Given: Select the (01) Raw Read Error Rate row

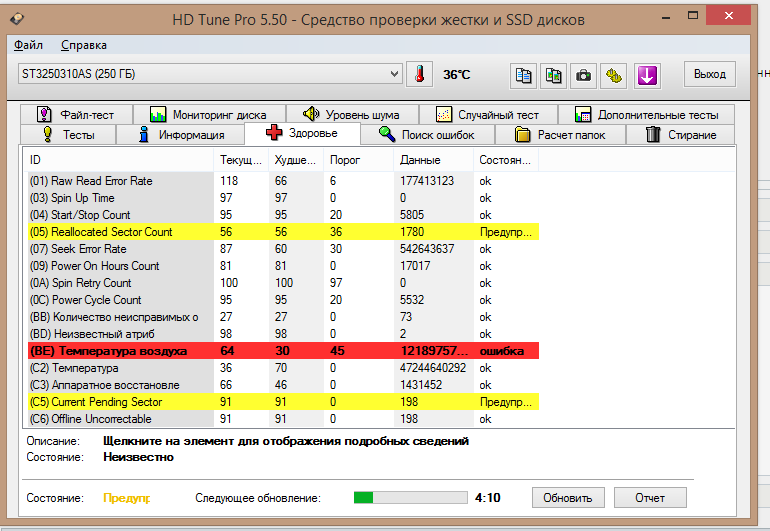Looking at the screenshot, I should (x=283, y=181).
